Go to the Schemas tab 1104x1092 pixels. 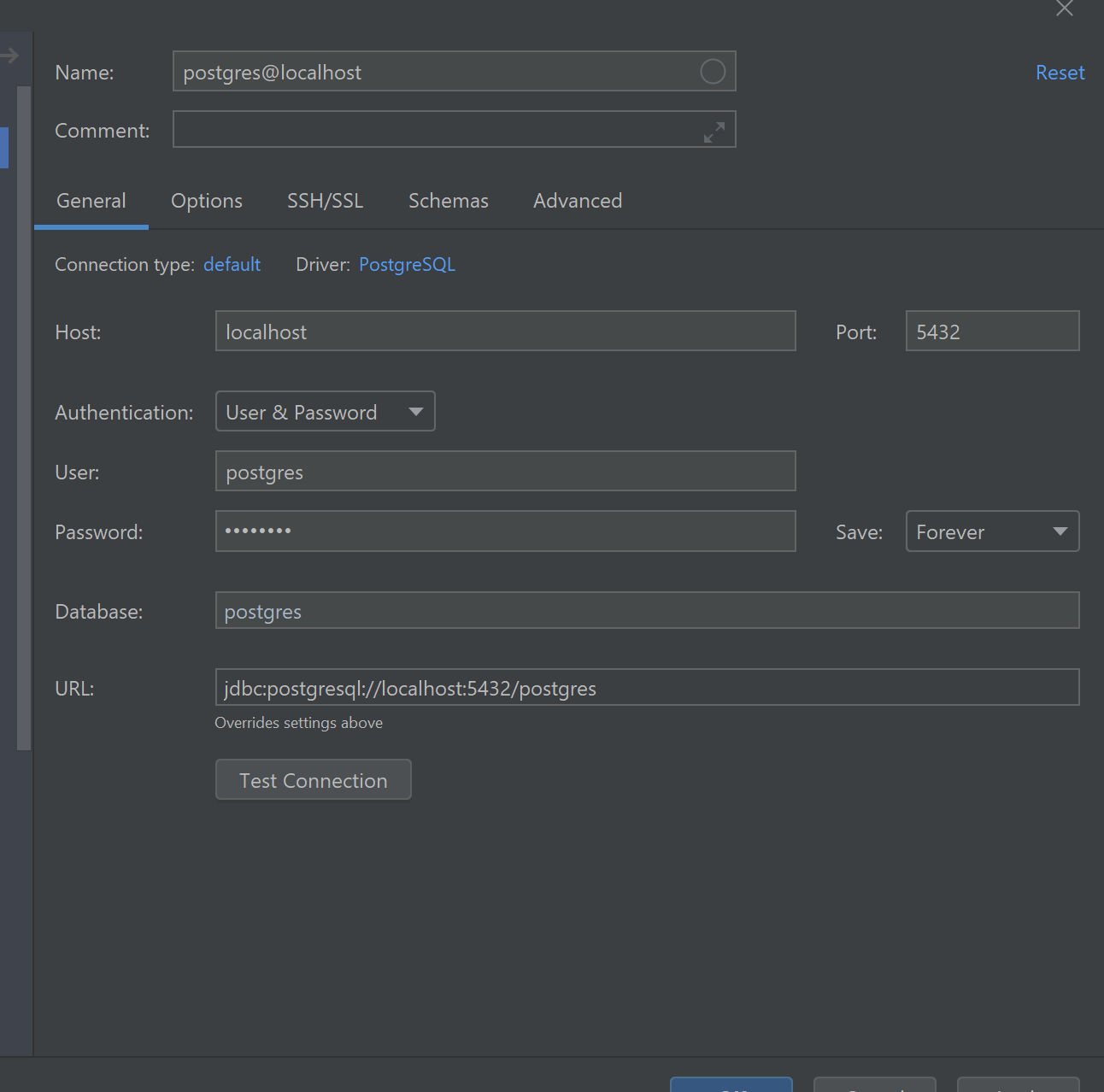(x=448, y=201)
